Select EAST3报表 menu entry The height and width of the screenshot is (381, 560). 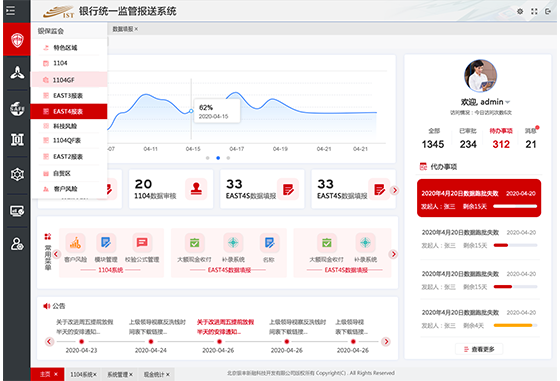(x=69, y=95)
